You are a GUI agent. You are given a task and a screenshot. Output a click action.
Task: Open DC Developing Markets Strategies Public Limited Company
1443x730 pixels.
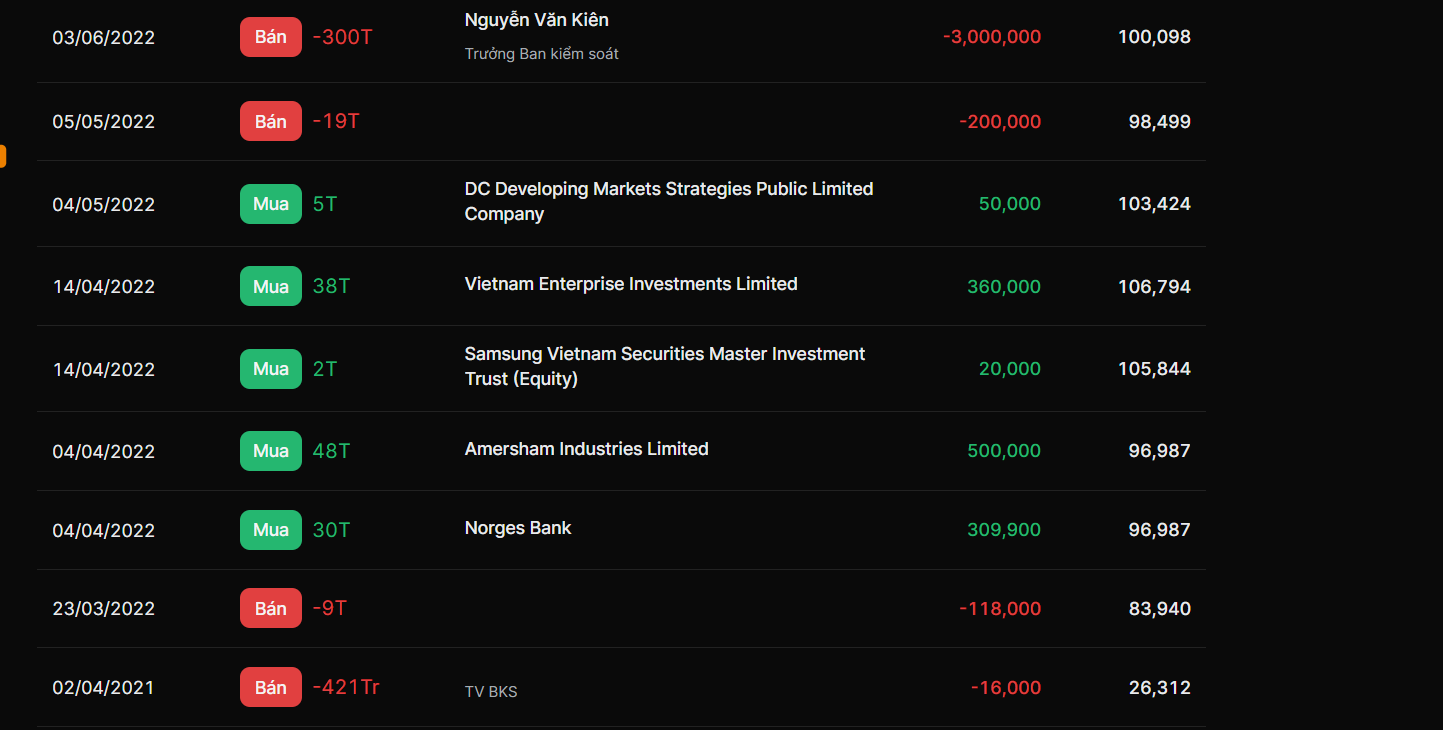(668, 201)
